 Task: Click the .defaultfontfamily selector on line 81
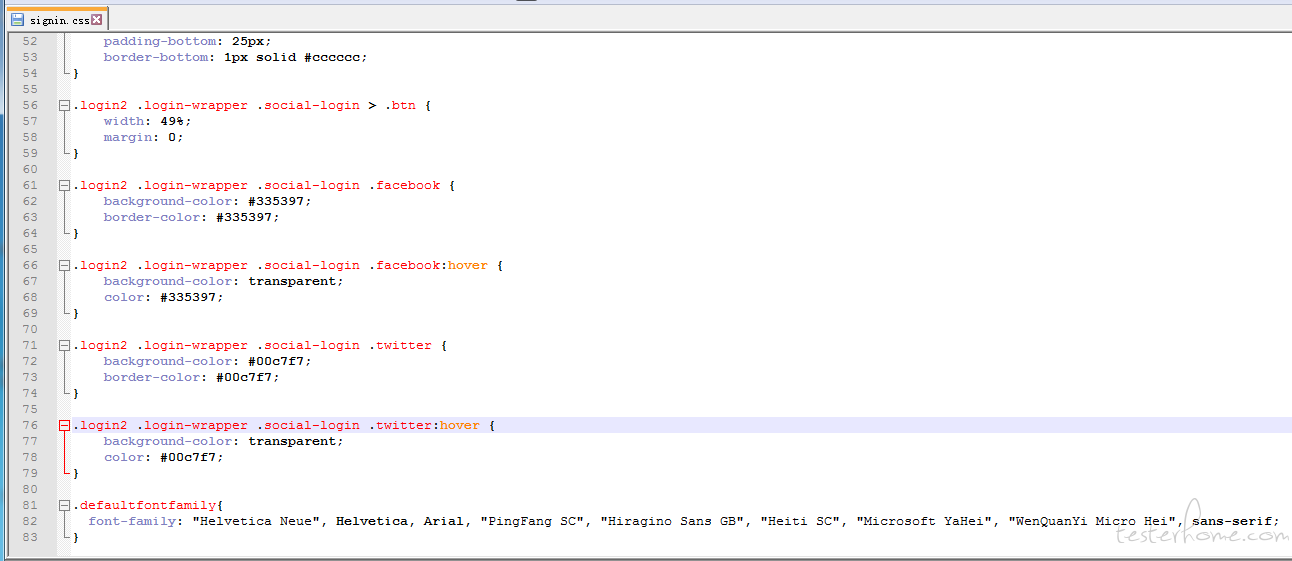[144, 505]
